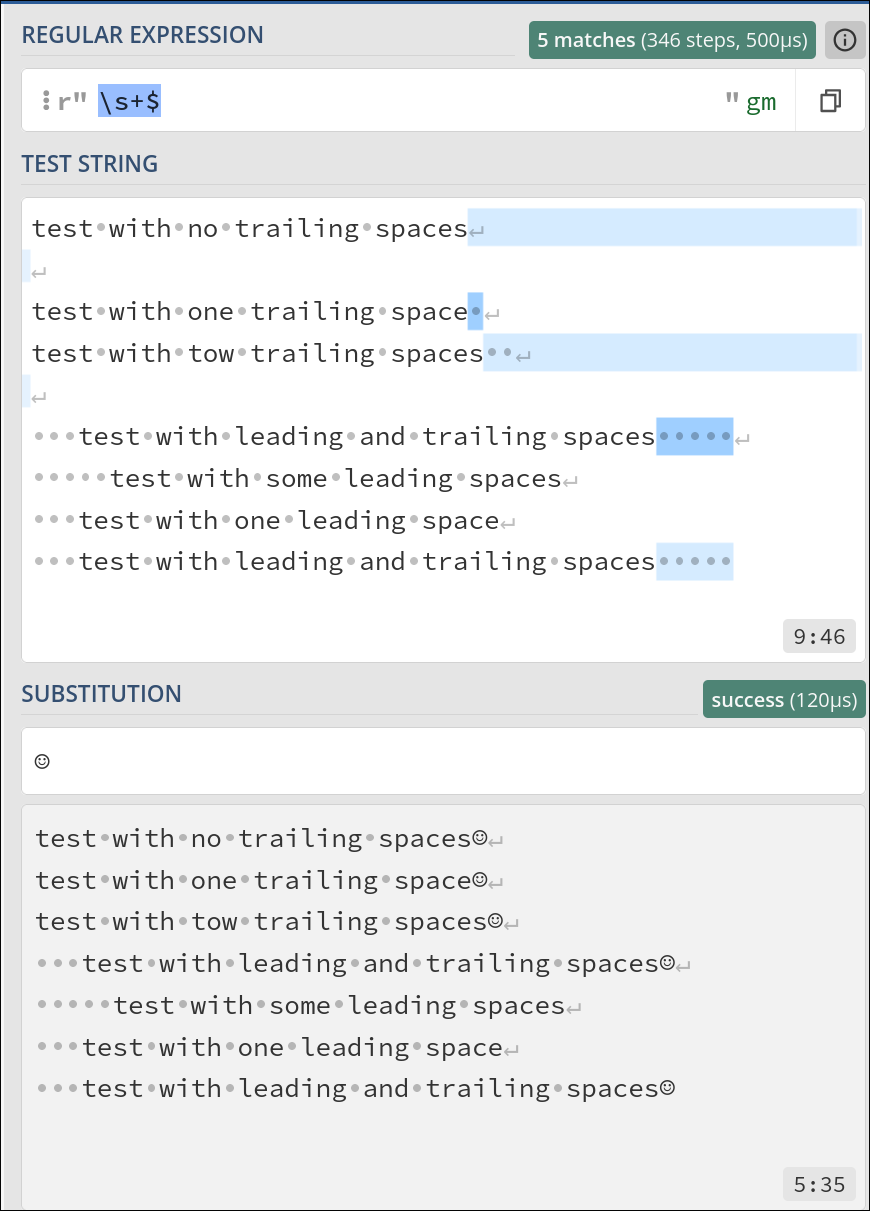
Task: Click the line 'test with some leading spaces' in test string
Action: tap(297, 479)
